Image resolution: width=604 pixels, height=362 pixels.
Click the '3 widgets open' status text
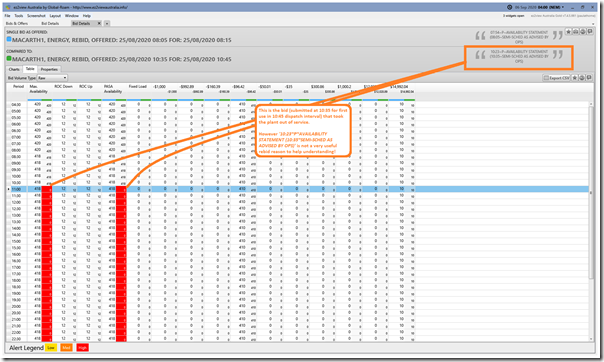pyautogui.click(x=513, y=16)
